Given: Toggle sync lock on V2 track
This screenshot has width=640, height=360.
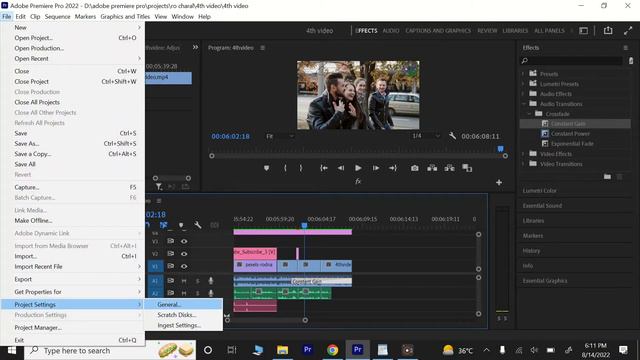Looking at the screenshot, I should 171,254.
